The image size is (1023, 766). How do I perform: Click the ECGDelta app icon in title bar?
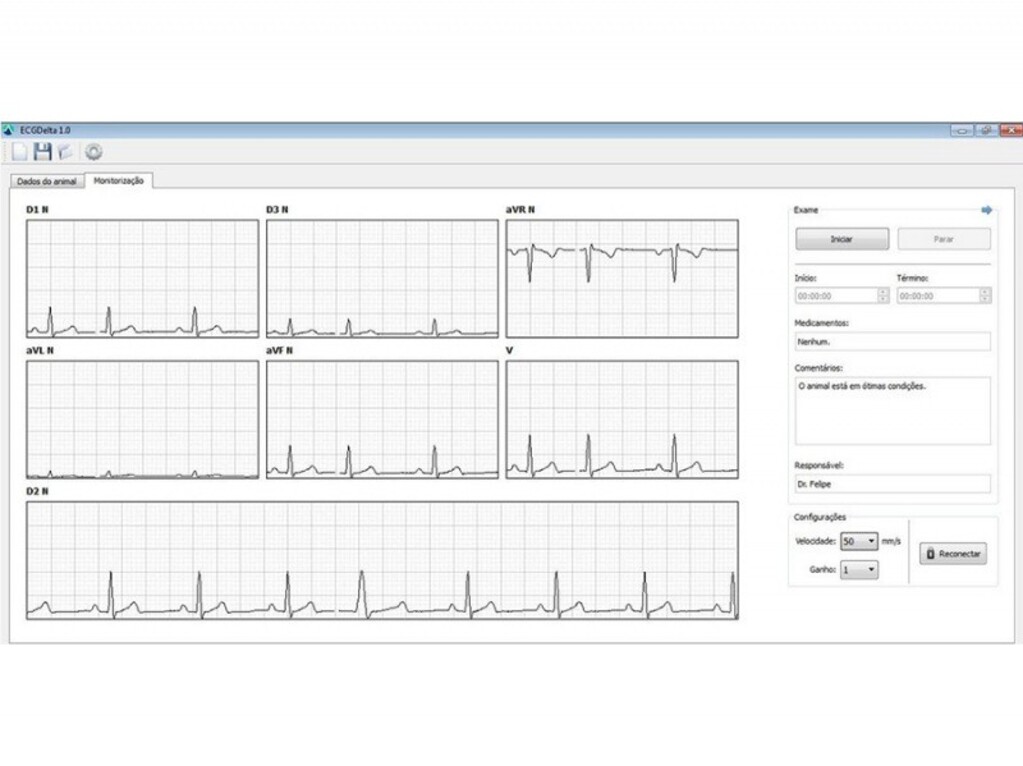pos(10,130)
